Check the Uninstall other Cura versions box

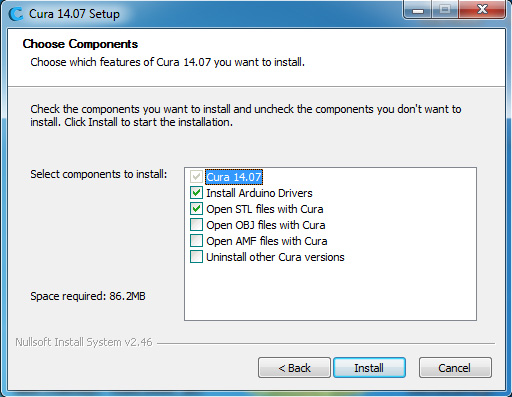(x=196, y=257)
